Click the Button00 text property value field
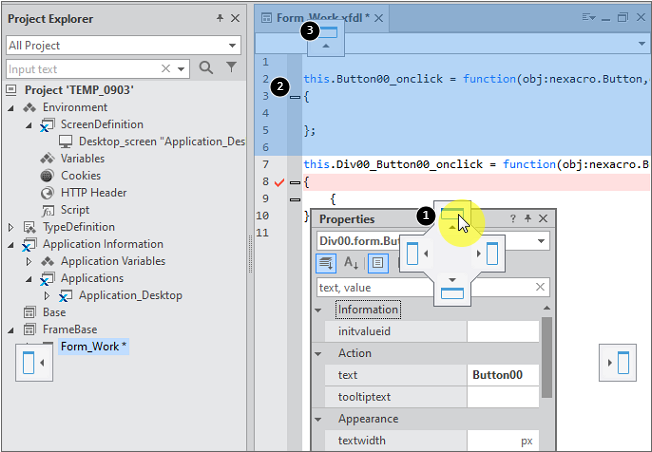This screenshot has width=652, height=452. coord(503,375)
